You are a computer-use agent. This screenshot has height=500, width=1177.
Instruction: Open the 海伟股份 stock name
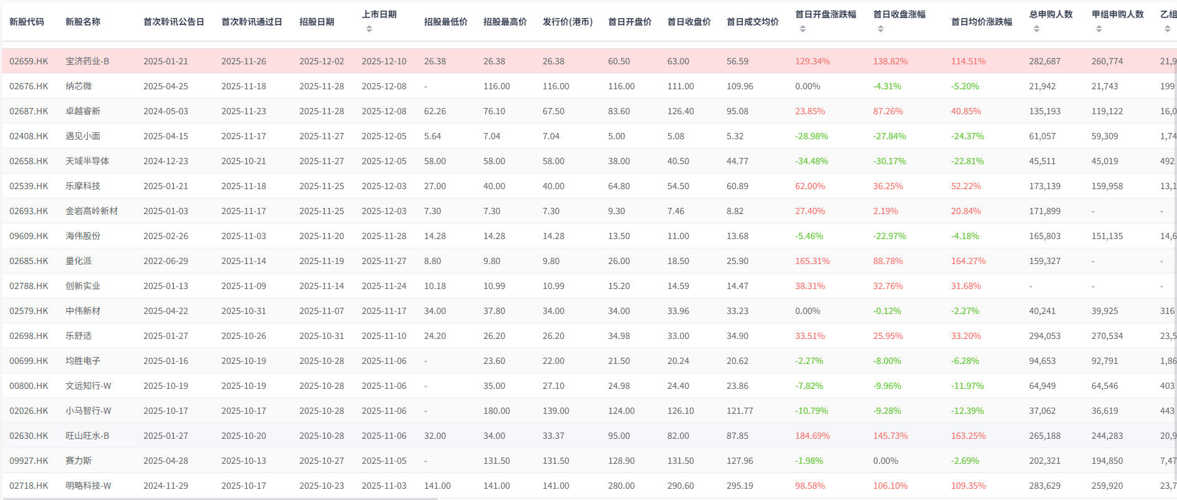(83, 236)
